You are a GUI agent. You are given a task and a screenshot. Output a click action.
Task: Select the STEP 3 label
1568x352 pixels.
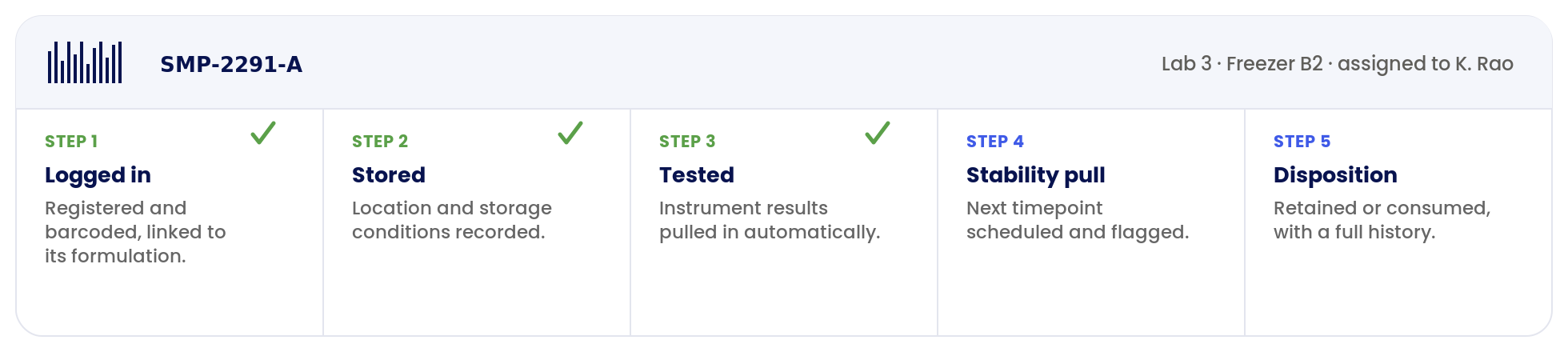tap(687, 142)
